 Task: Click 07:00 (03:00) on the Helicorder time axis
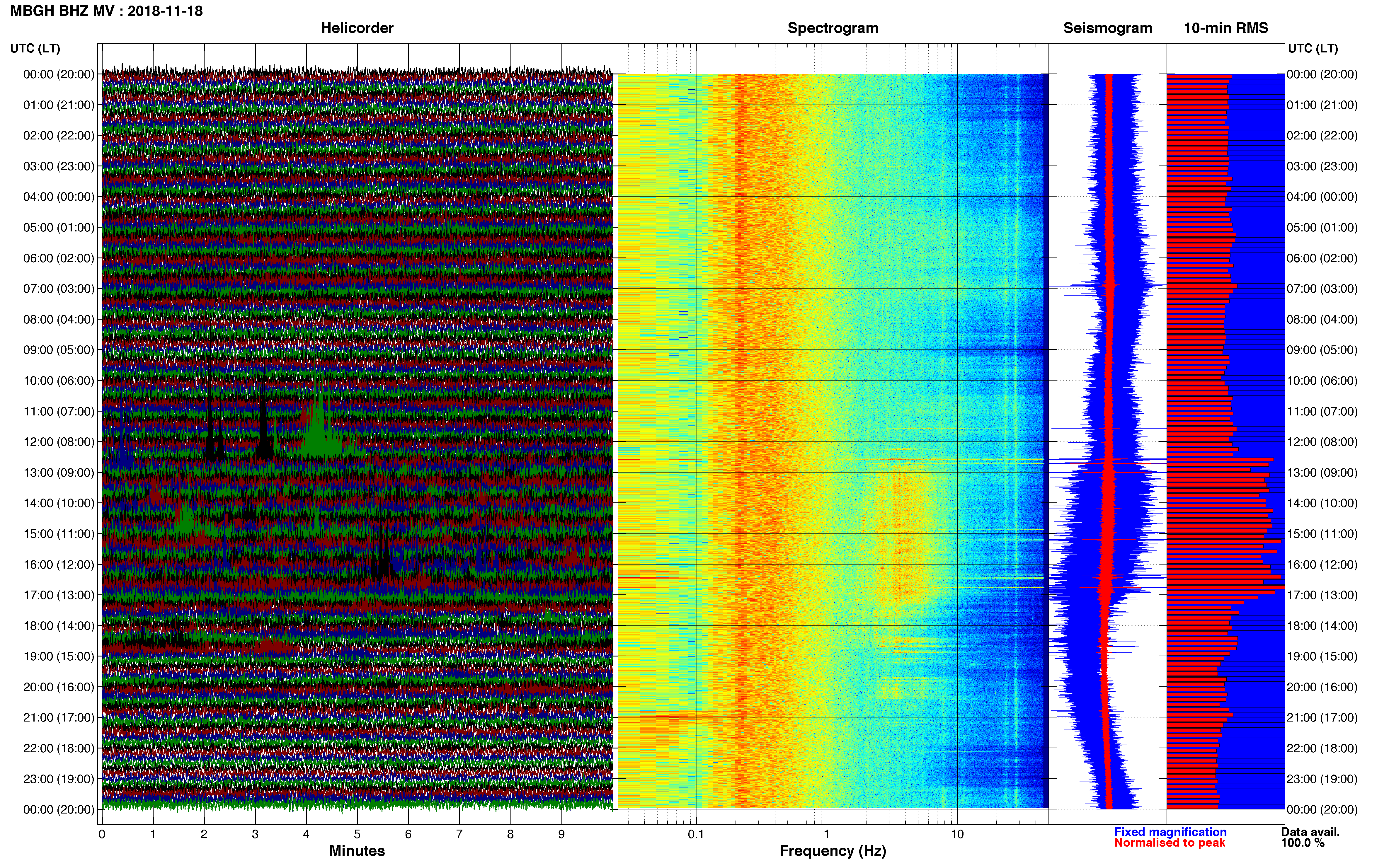(59, 289)
